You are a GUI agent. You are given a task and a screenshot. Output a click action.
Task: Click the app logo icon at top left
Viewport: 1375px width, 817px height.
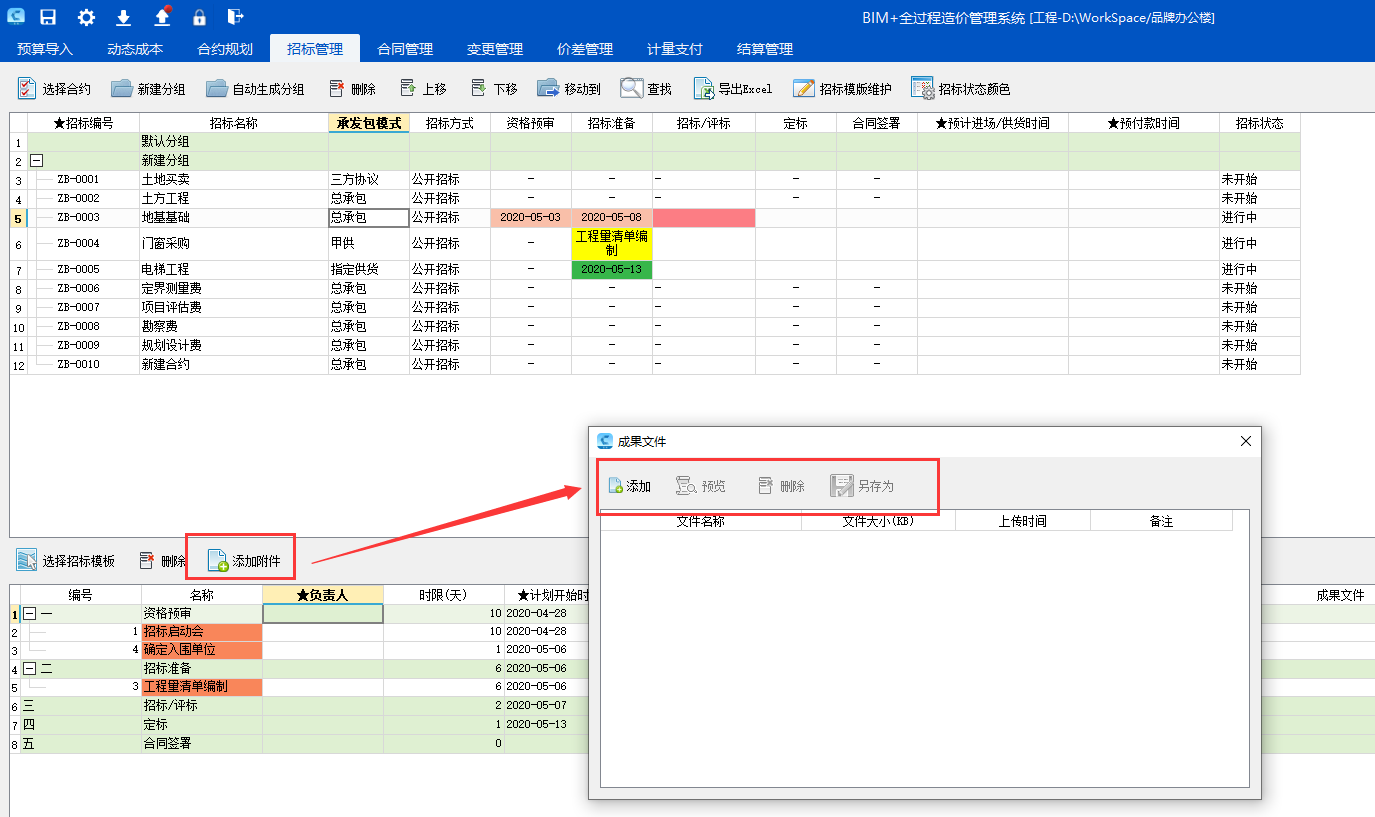pos(15,17)
